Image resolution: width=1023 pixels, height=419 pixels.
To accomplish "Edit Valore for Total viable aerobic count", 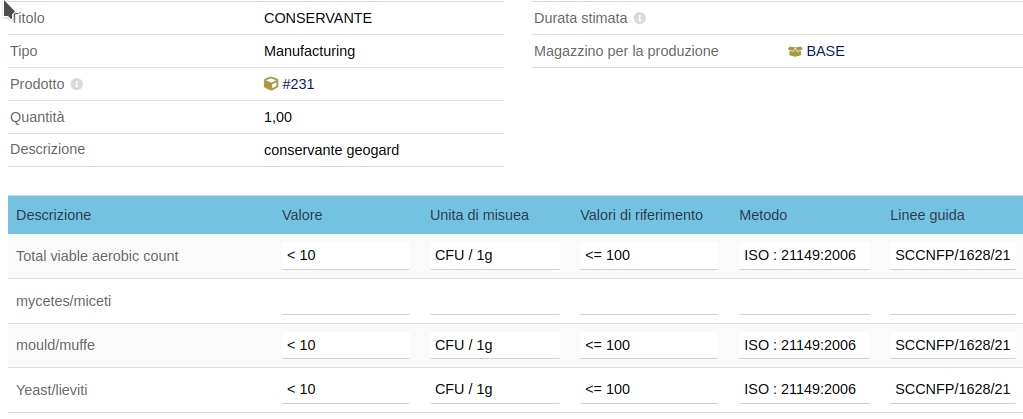I will [x=346, y=256].
